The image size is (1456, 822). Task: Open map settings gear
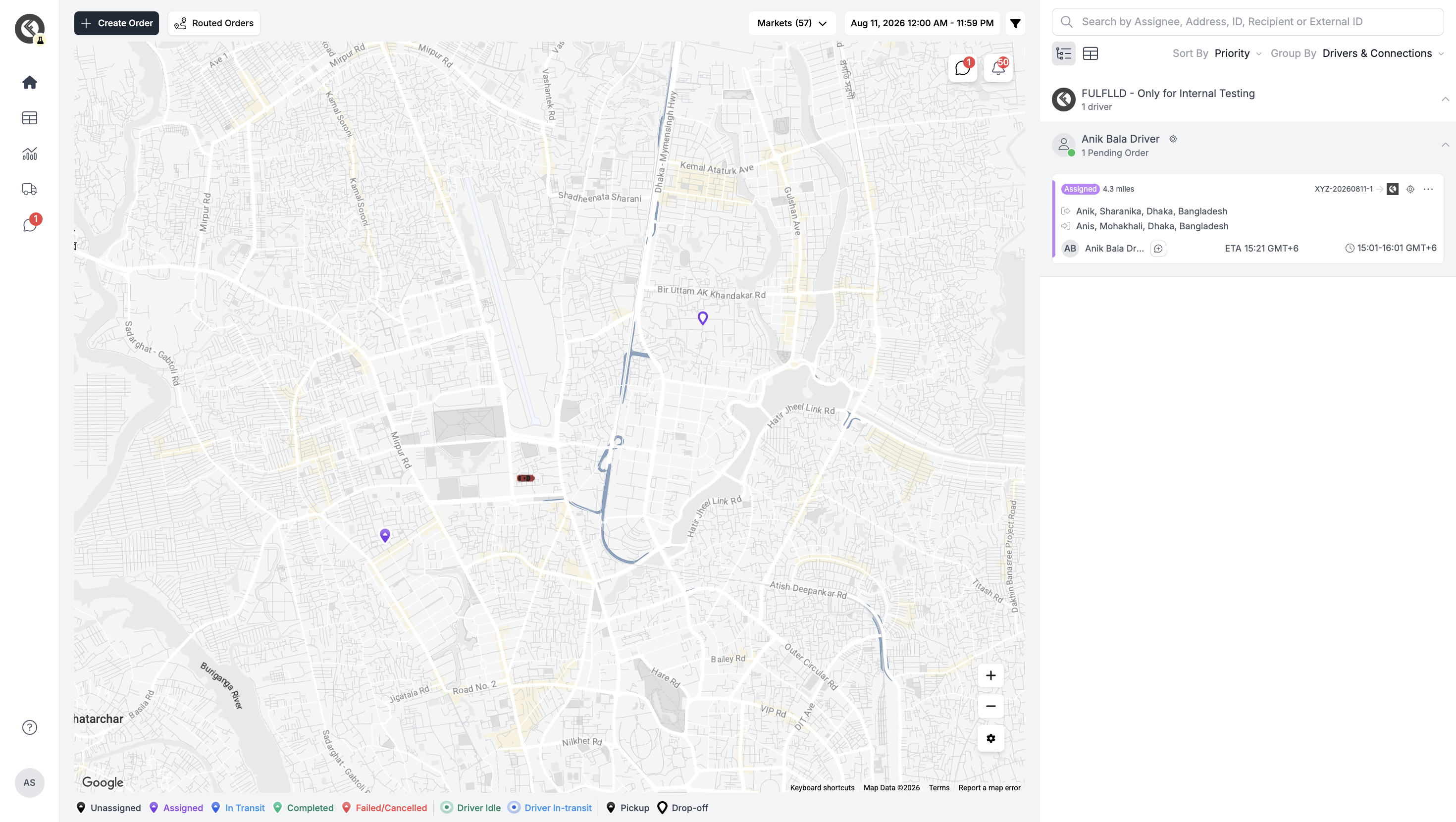(991, 738)
